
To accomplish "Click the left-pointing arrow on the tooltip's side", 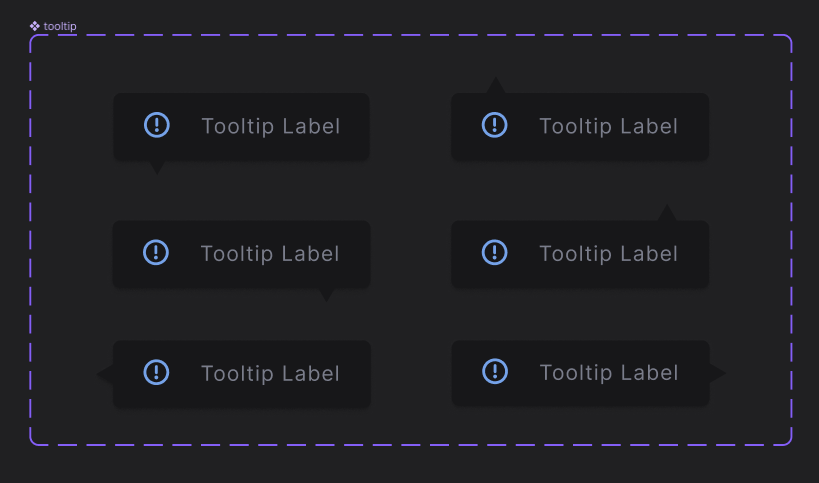I will 104,374.
